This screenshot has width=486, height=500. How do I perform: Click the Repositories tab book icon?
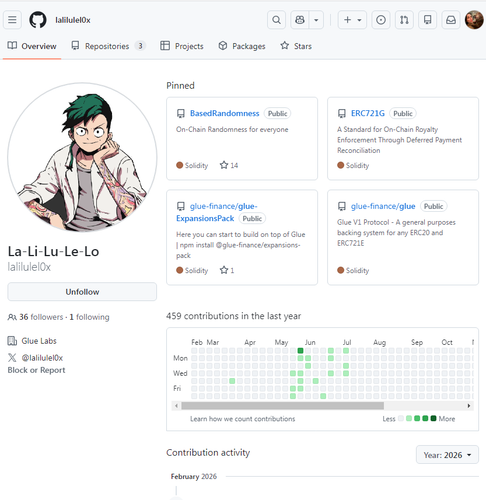[x=75, y=45]
